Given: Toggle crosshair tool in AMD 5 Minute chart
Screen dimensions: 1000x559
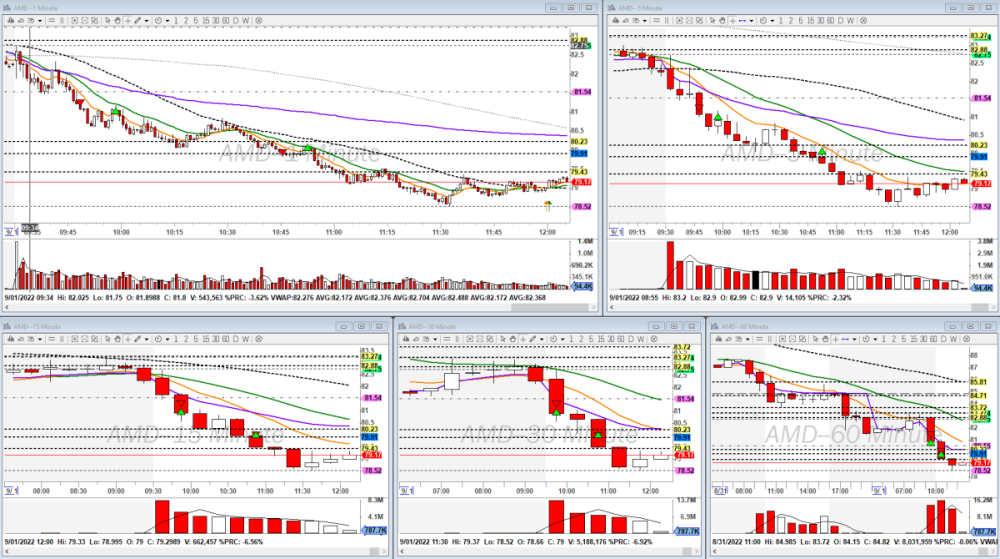Looking at the screenshot, I should [x=732, y=20].
